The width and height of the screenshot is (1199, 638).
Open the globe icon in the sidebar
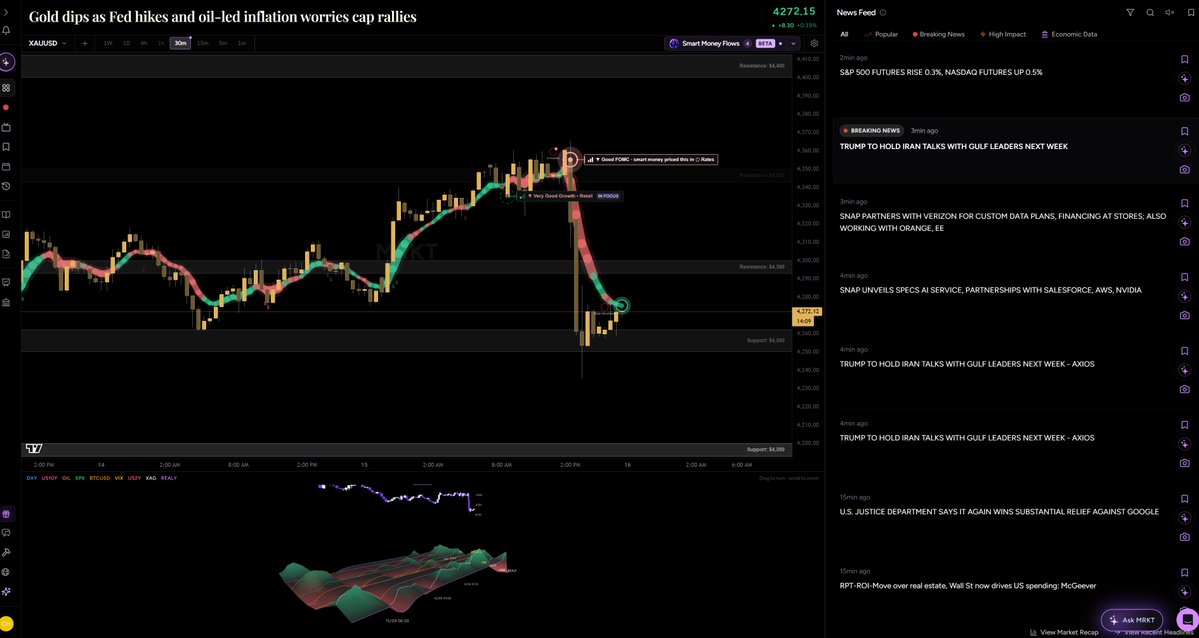(x=6, y=571)
